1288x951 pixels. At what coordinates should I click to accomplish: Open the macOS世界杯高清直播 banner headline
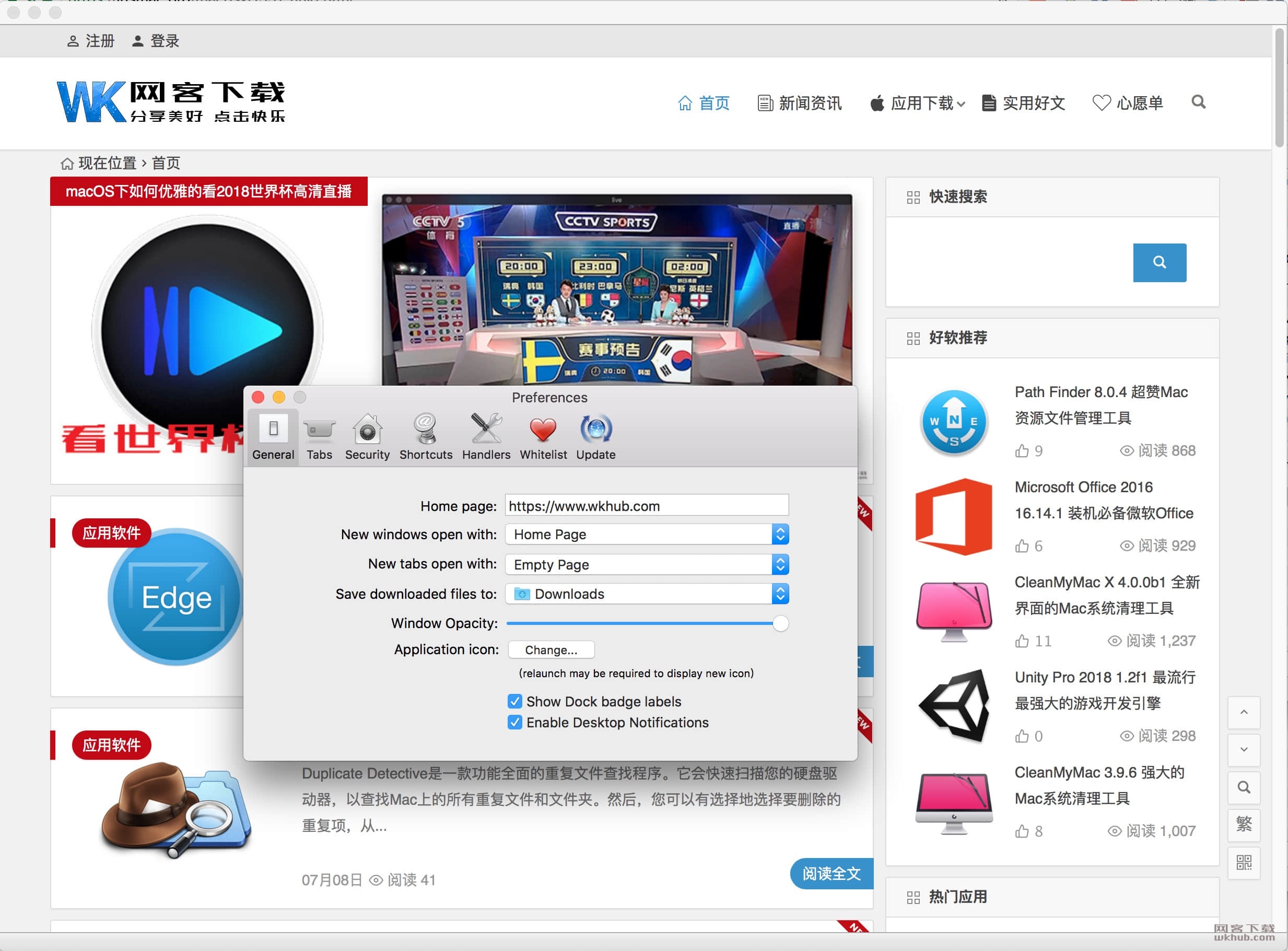(x=208, y=191)
